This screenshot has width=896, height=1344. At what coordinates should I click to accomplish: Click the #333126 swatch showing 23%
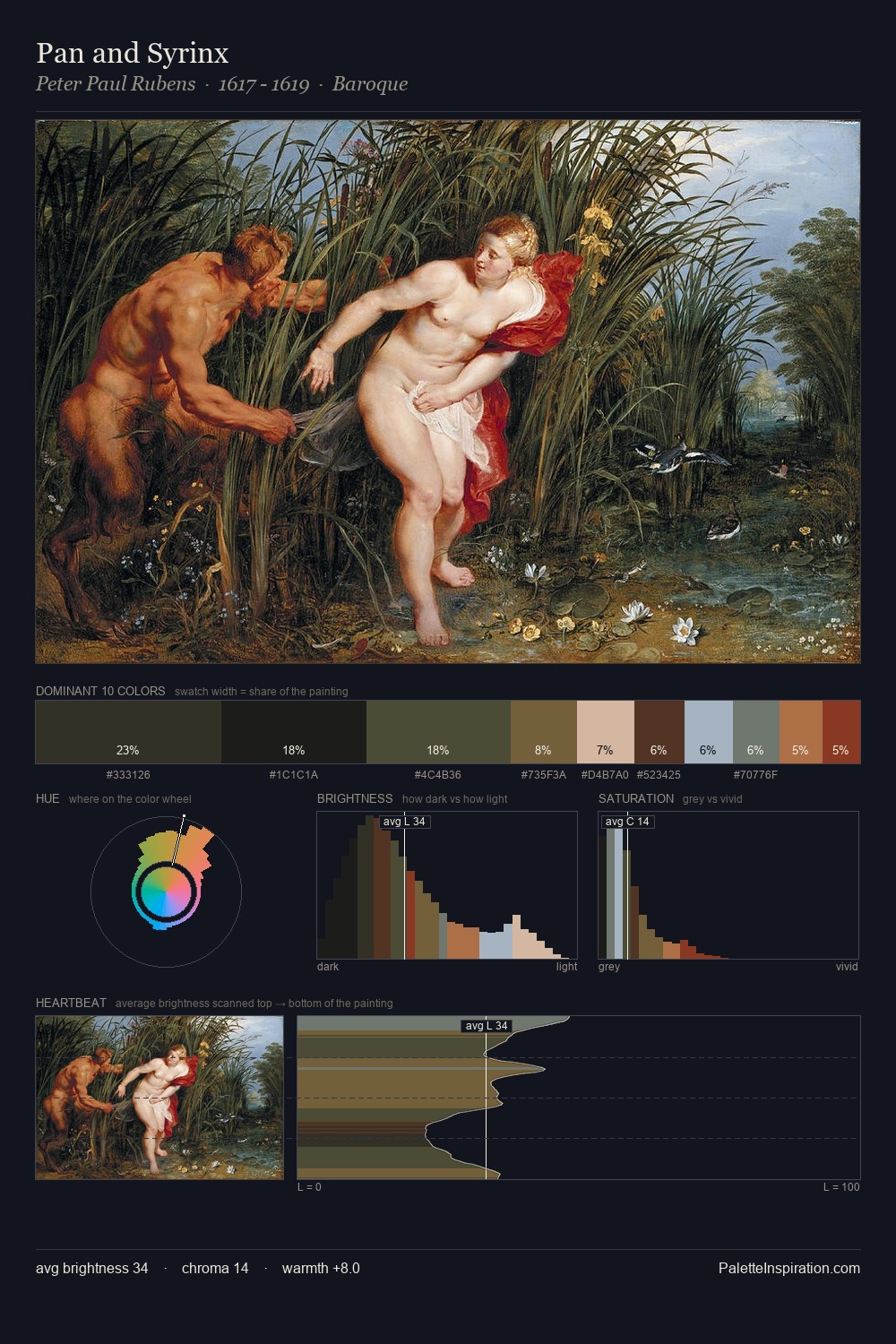128,732
